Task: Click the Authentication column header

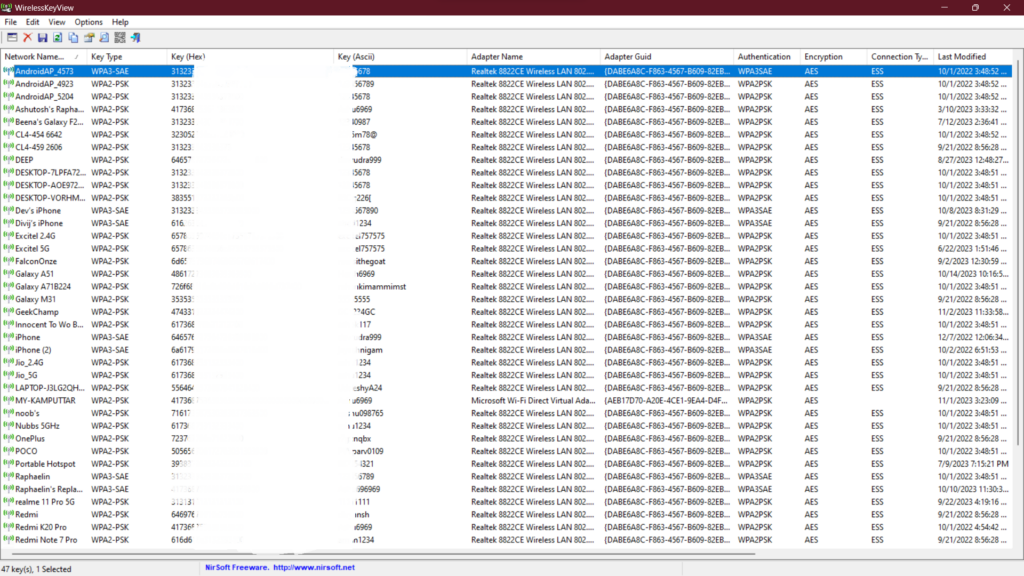Action: click(x=765, y=57)
